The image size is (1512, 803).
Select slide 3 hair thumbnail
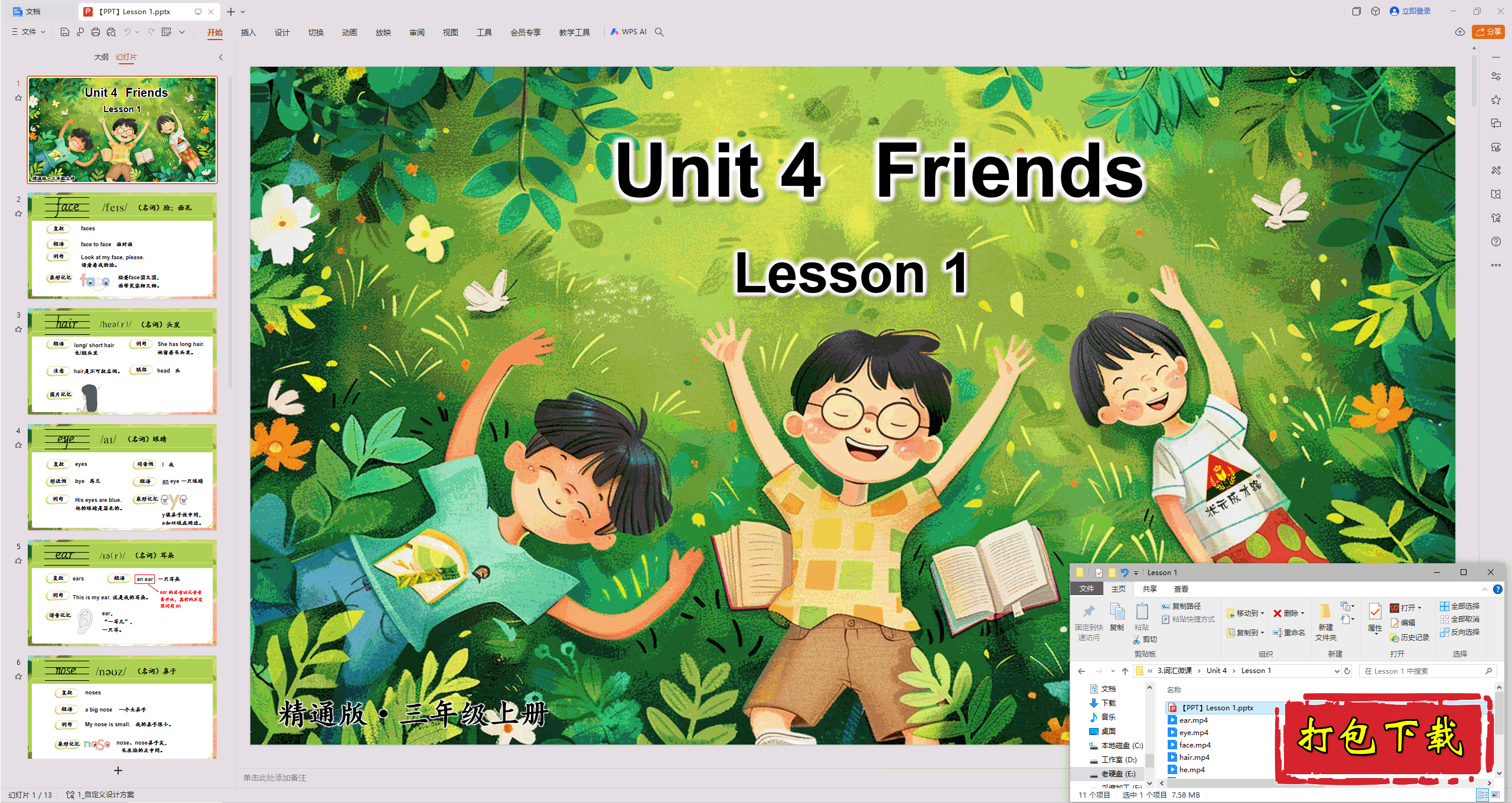tap(122, 361)
